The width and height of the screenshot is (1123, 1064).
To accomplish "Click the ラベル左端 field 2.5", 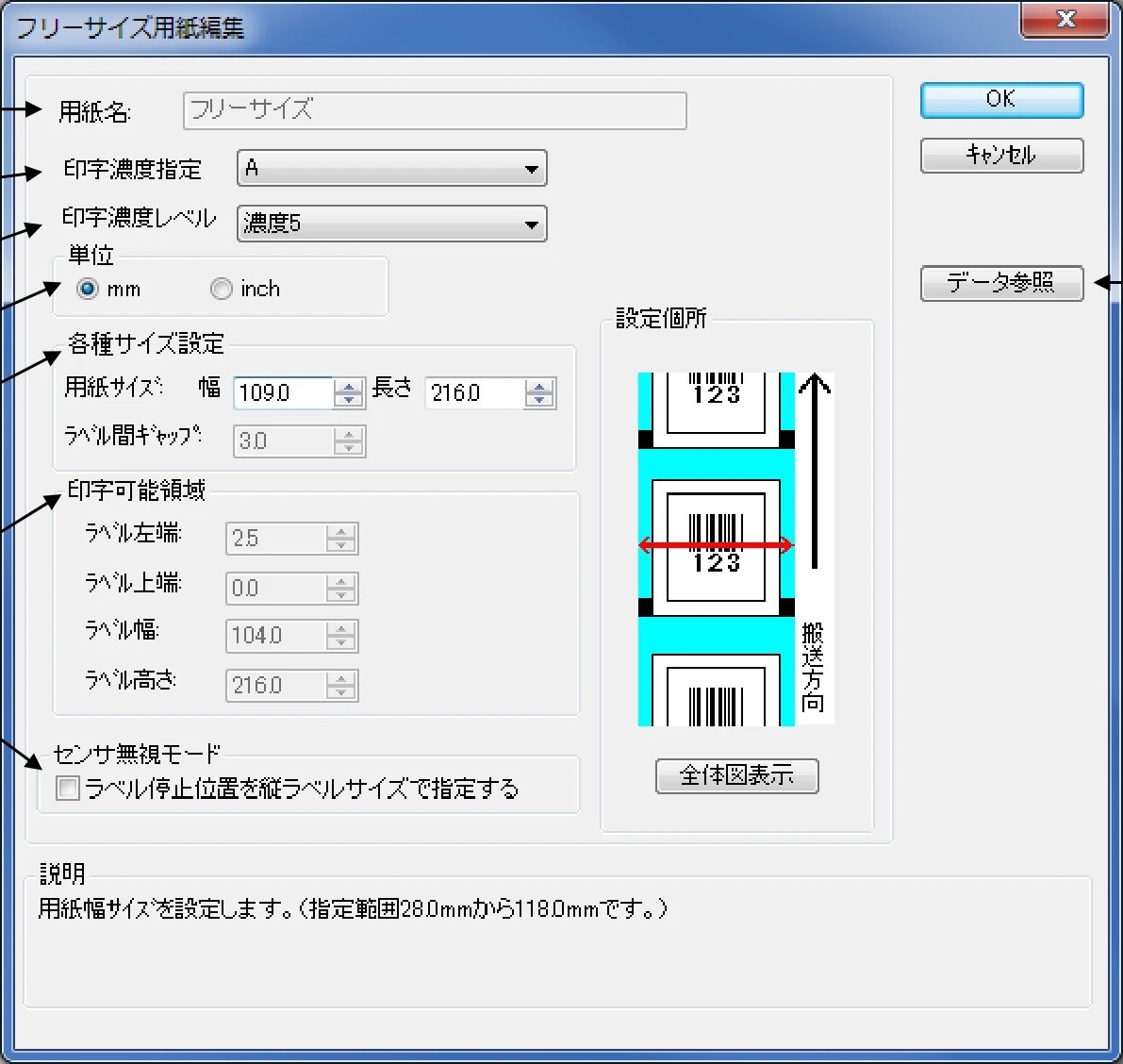I will [276, 538].
